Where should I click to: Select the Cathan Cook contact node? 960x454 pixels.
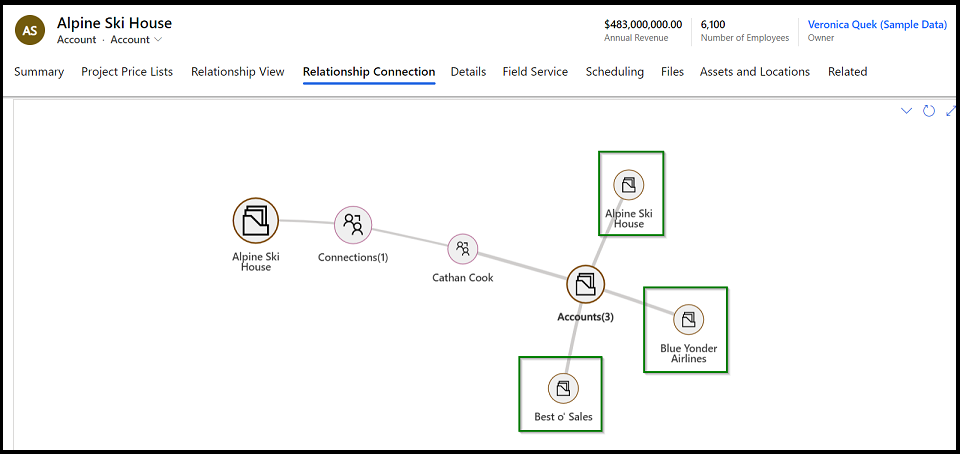click(463, 249)
